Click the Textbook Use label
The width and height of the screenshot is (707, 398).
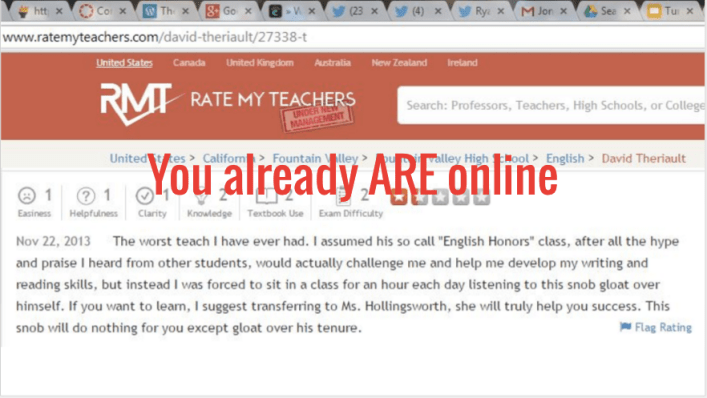tap(275, 213)
